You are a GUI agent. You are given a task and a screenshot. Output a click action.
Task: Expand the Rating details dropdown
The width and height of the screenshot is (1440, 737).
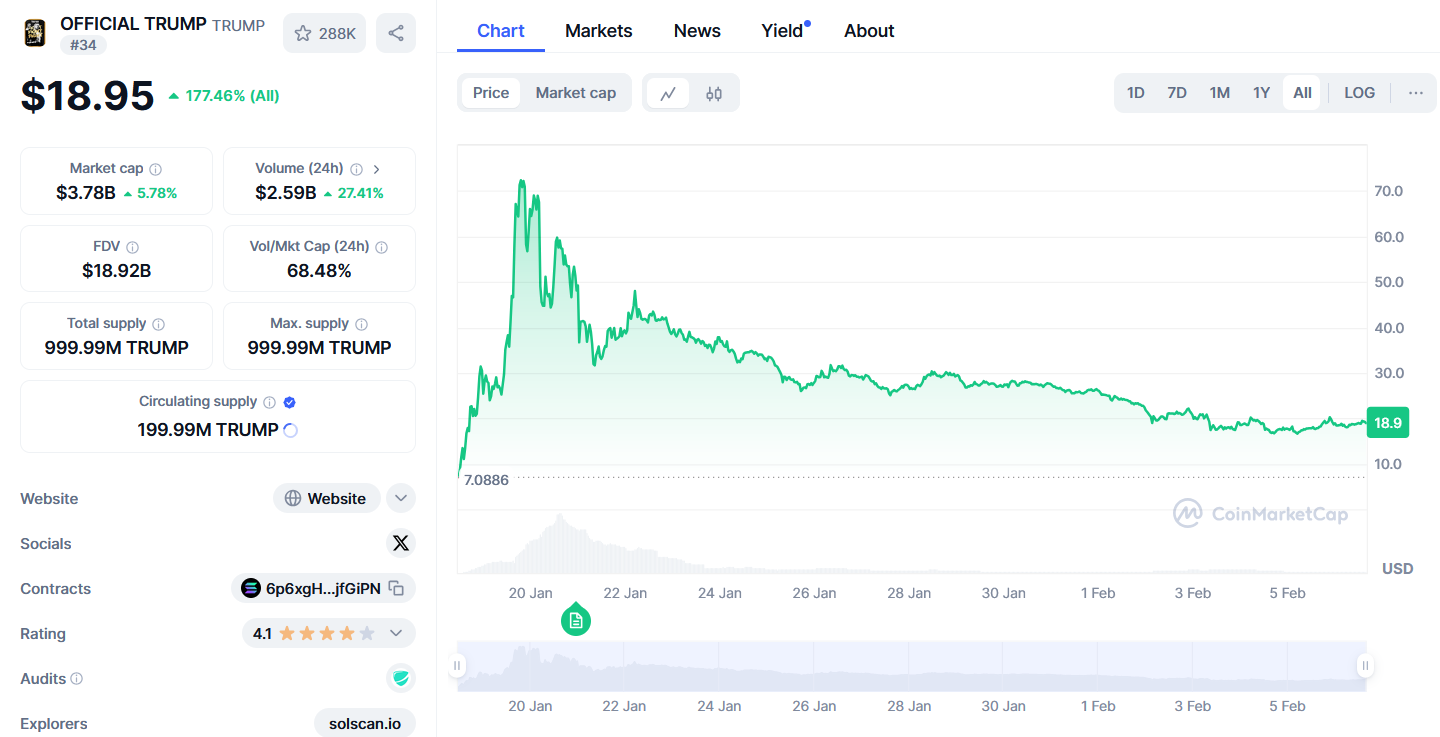click(x=396, y=633)
